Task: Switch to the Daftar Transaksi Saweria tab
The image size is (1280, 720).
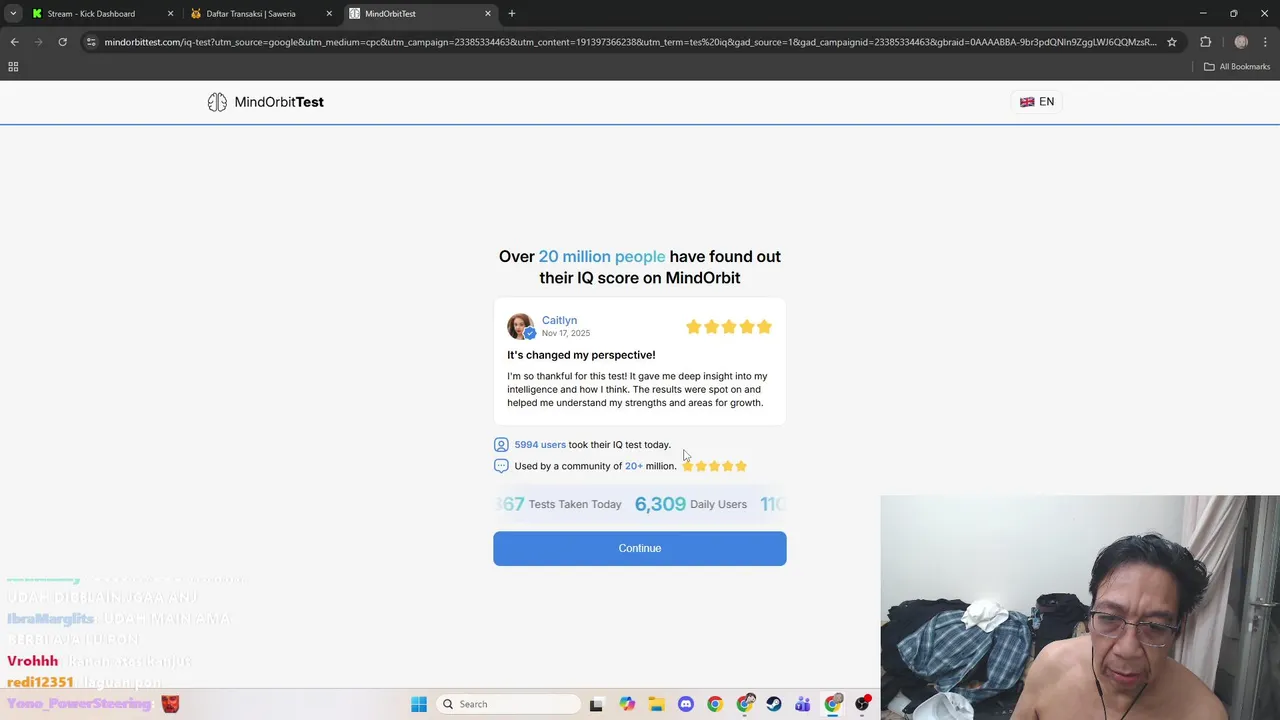Action: point(250,14)
